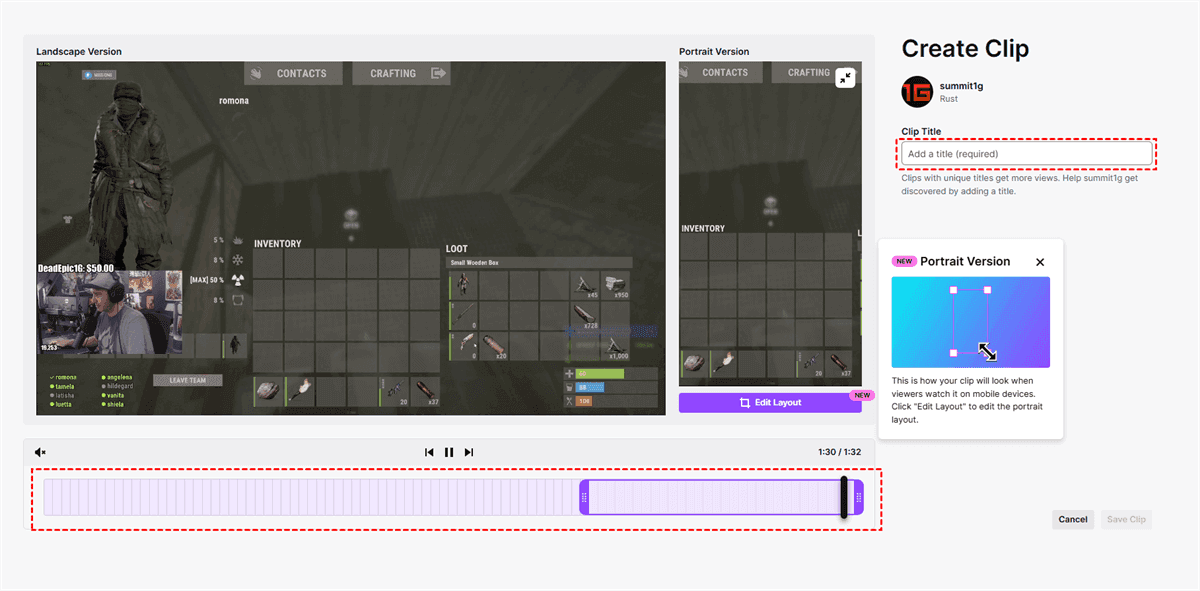Pause the clip preview
The height and width of the screenshot is (591, 1200).
[x=449, y=452]
